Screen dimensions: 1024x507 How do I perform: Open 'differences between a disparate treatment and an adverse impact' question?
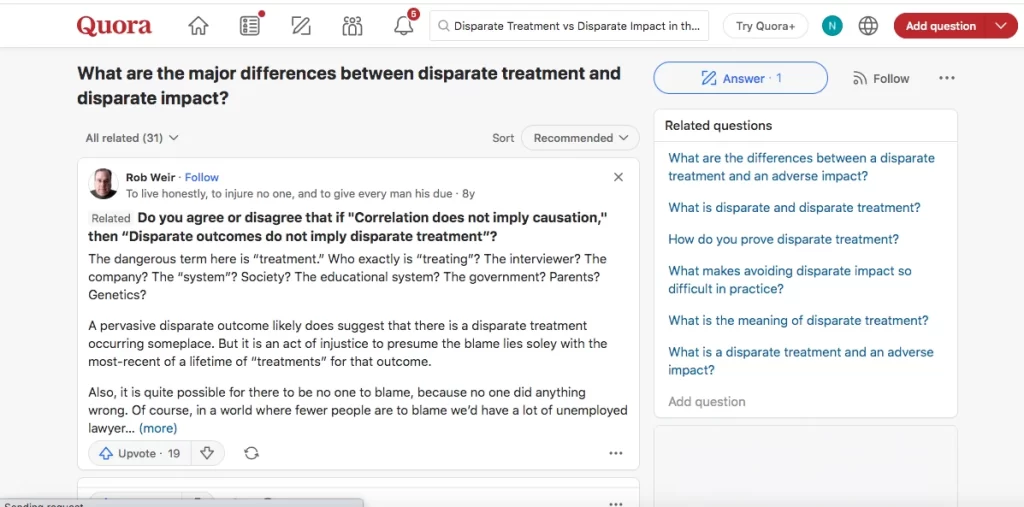tap(801, 167)
